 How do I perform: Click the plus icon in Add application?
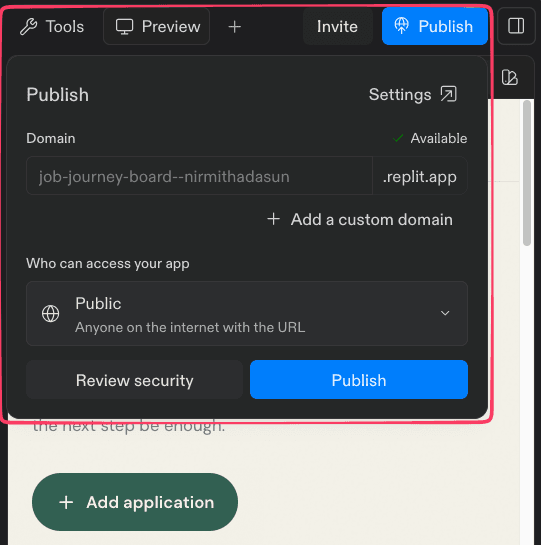[x=66, y=502]
